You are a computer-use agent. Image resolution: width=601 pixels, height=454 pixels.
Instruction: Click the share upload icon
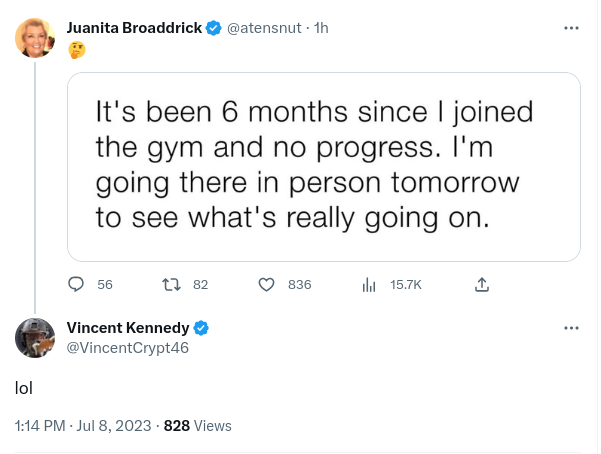[x=482, y=284]
